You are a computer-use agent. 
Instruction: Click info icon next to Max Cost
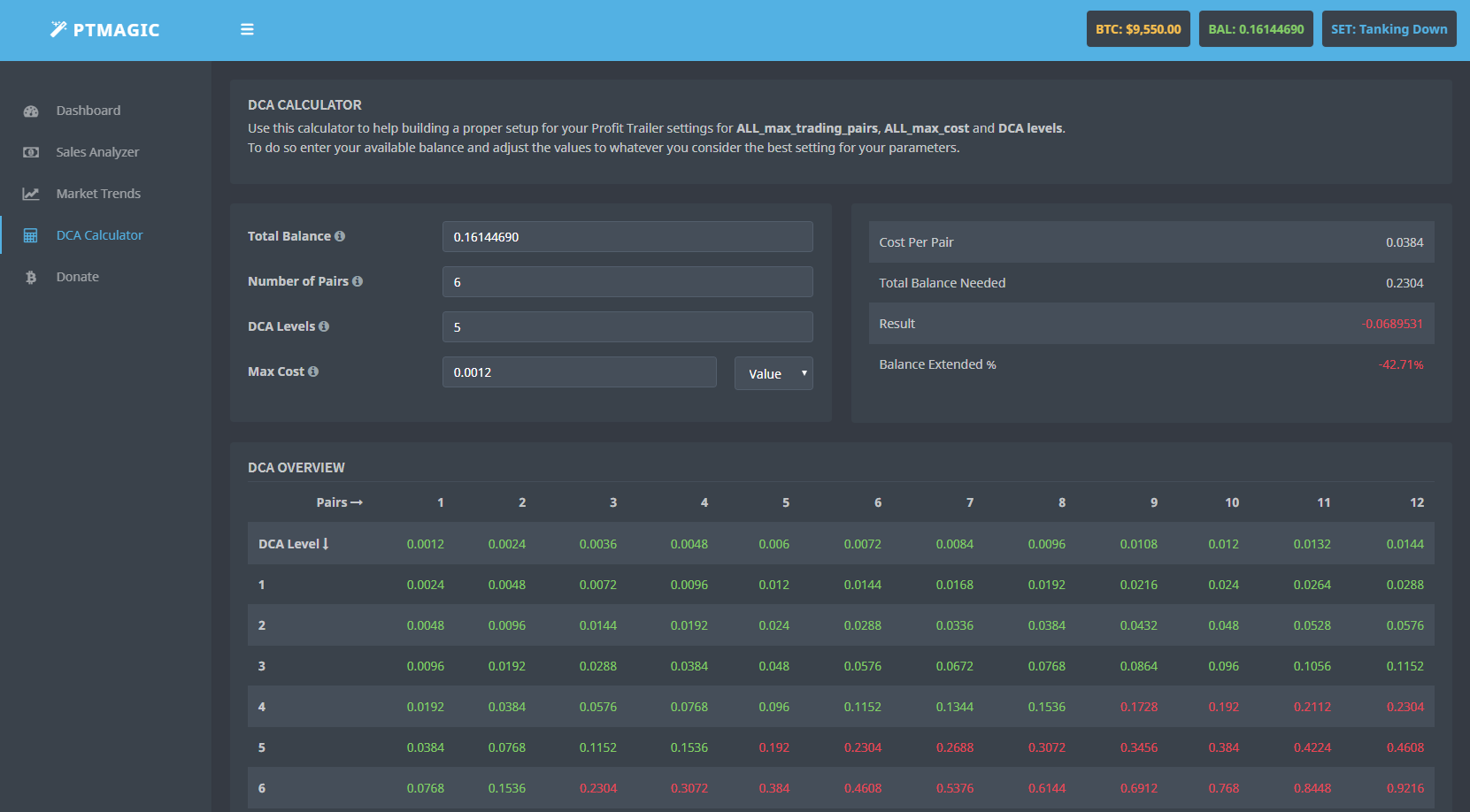click(313, 372)
